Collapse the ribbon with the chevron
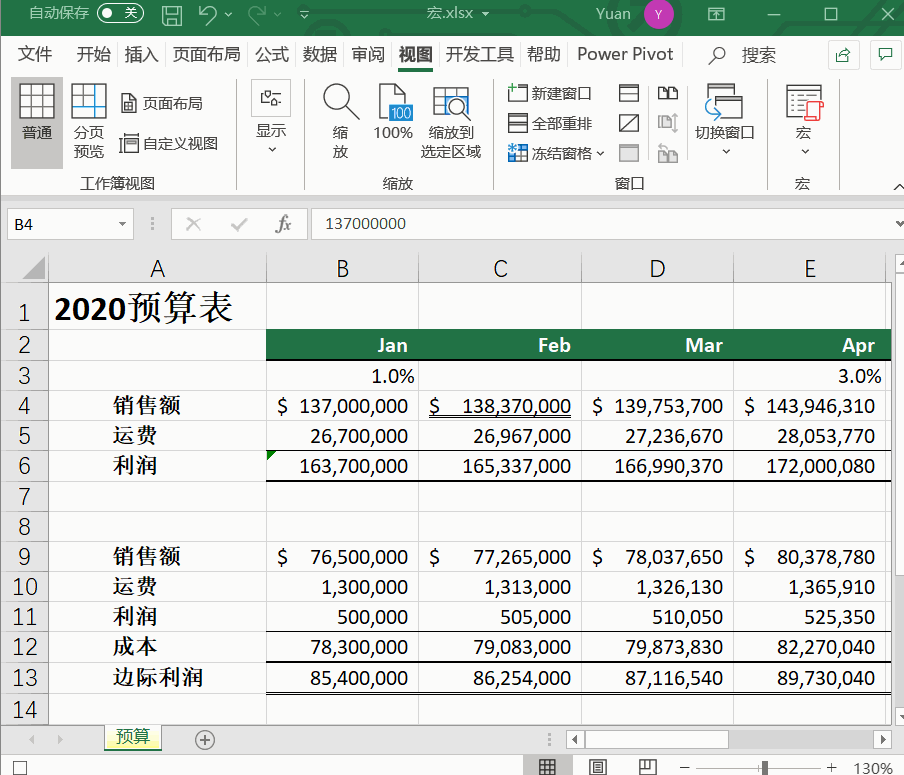Viewport: 904px width, 775px height. tap(898, 187)
